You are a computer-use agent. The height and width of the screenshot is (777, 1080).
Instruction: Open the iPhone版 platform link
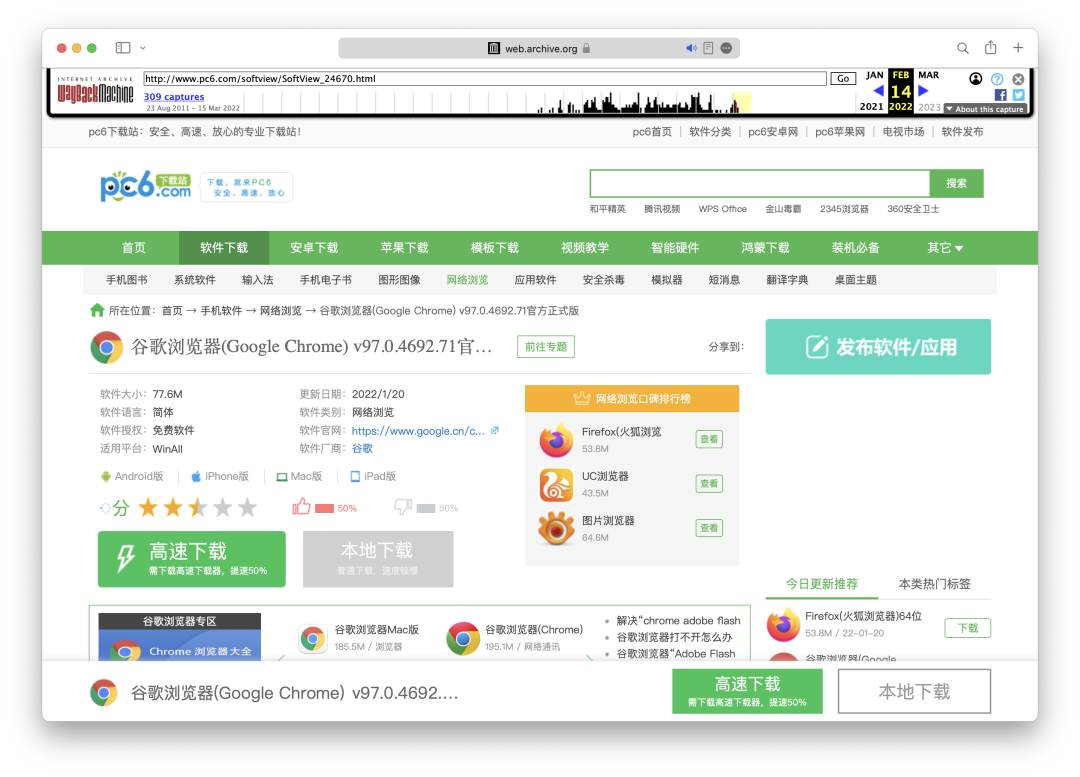point(220,476)
